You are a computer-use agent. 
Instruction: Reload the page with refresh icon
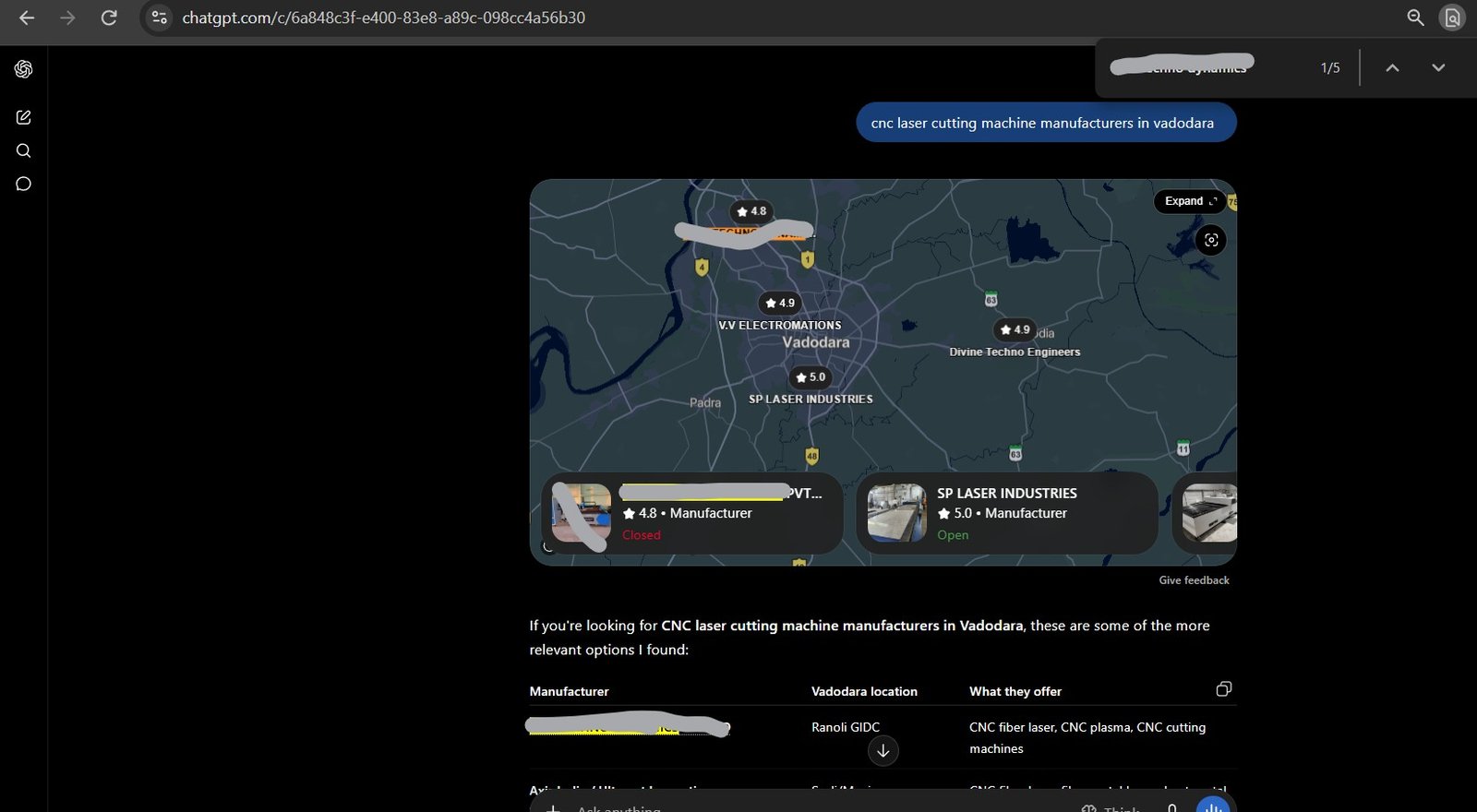coord(109,18)
